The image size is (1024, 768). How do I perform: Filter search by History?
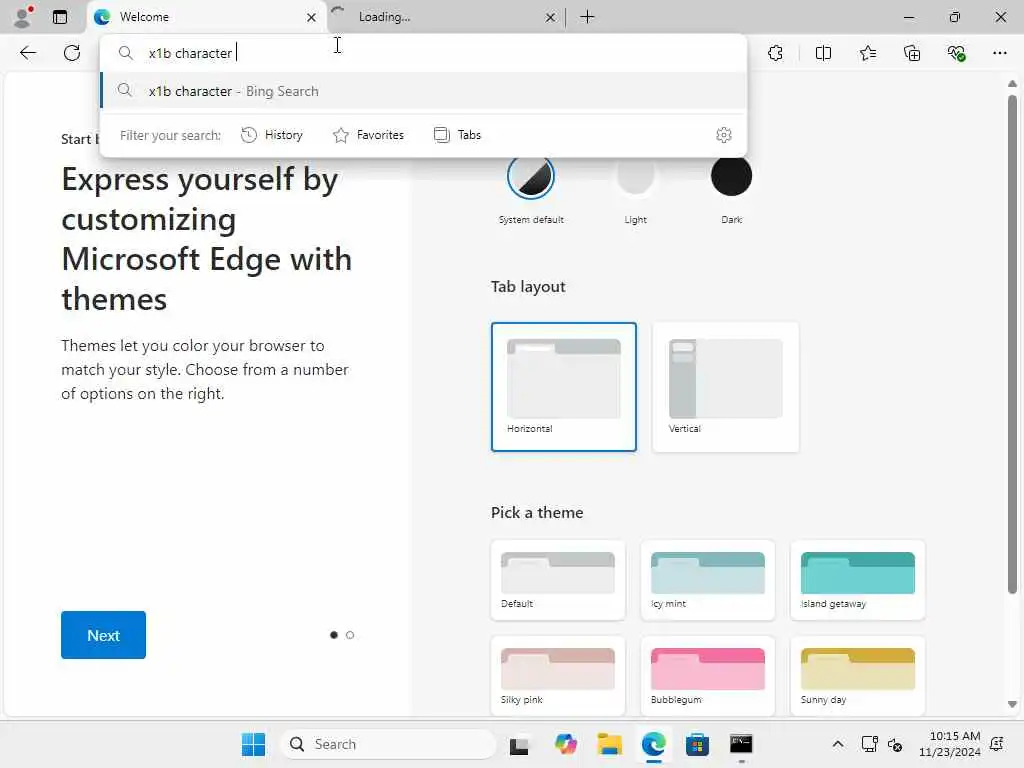click(x=272, y=135)
